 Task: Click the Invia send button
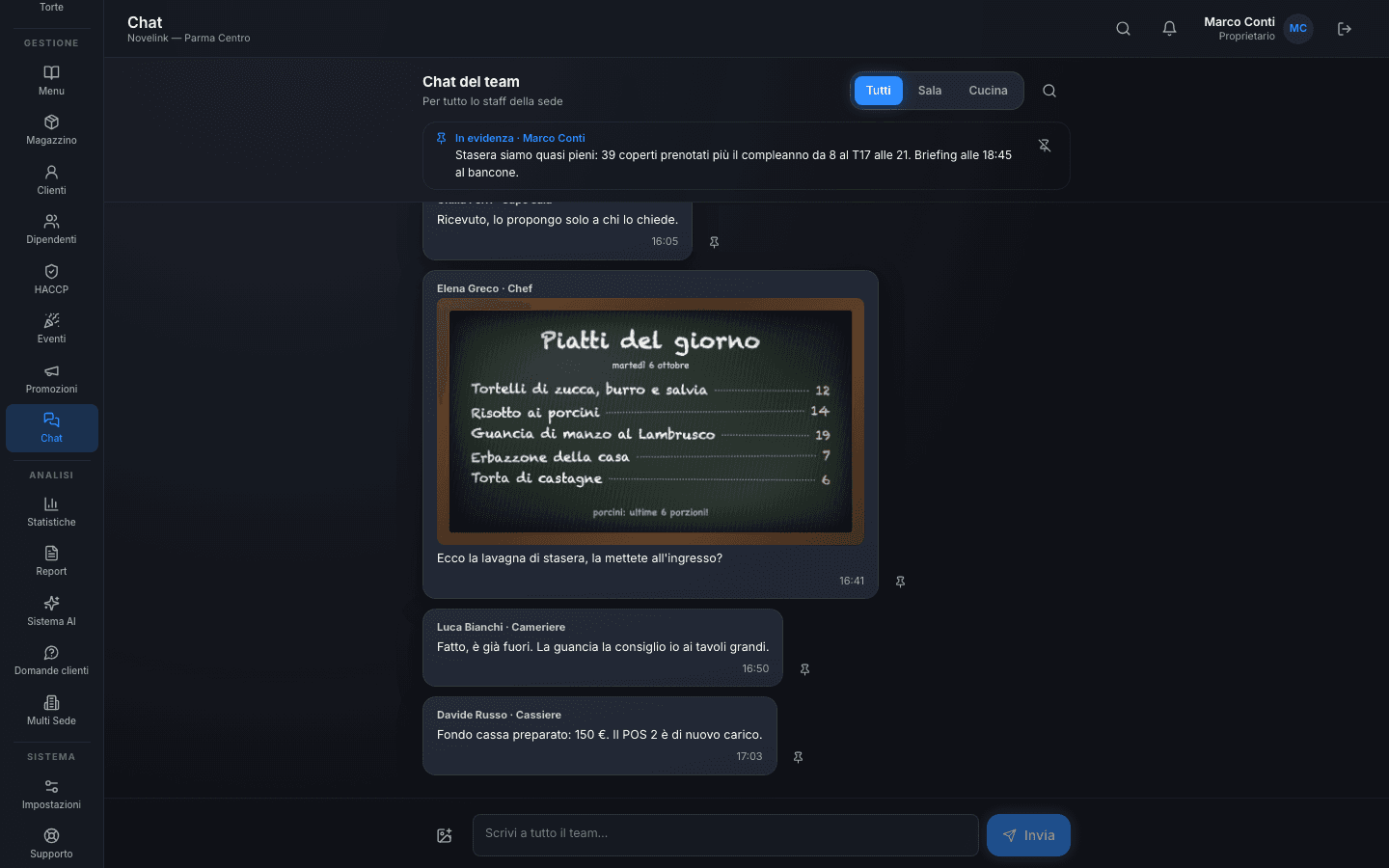coord(1028,835)
